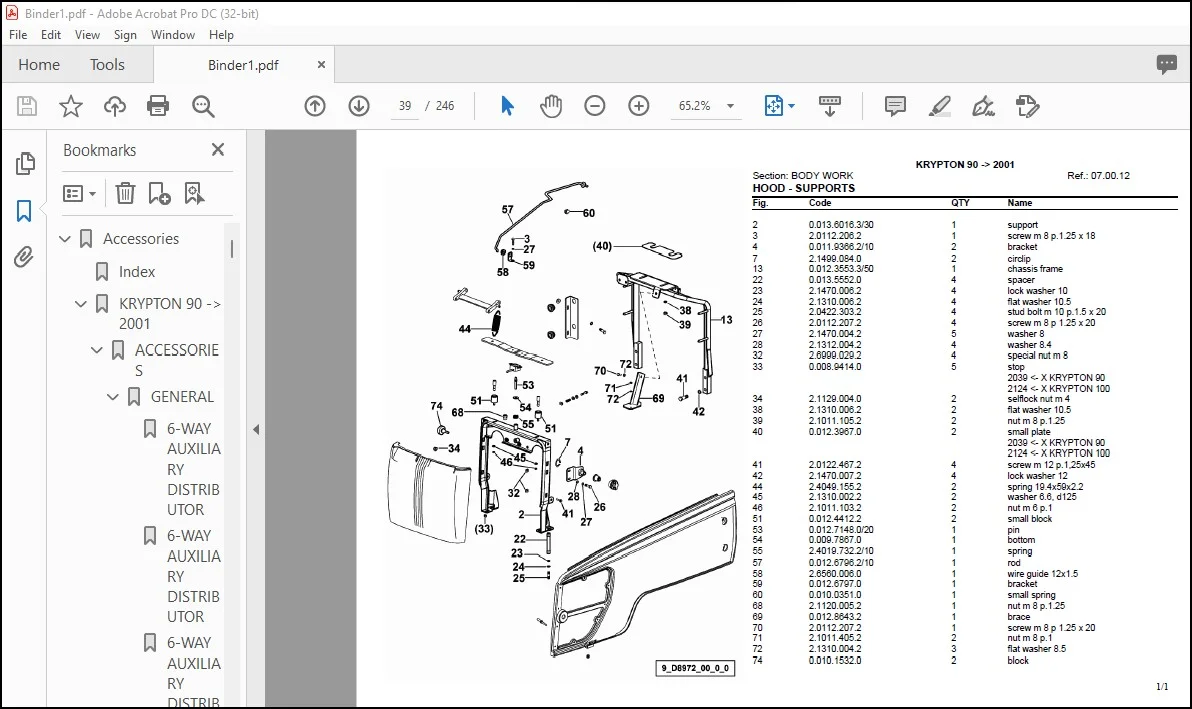Switch to the Home tab

pyautogui.click(x=39, y=65)
